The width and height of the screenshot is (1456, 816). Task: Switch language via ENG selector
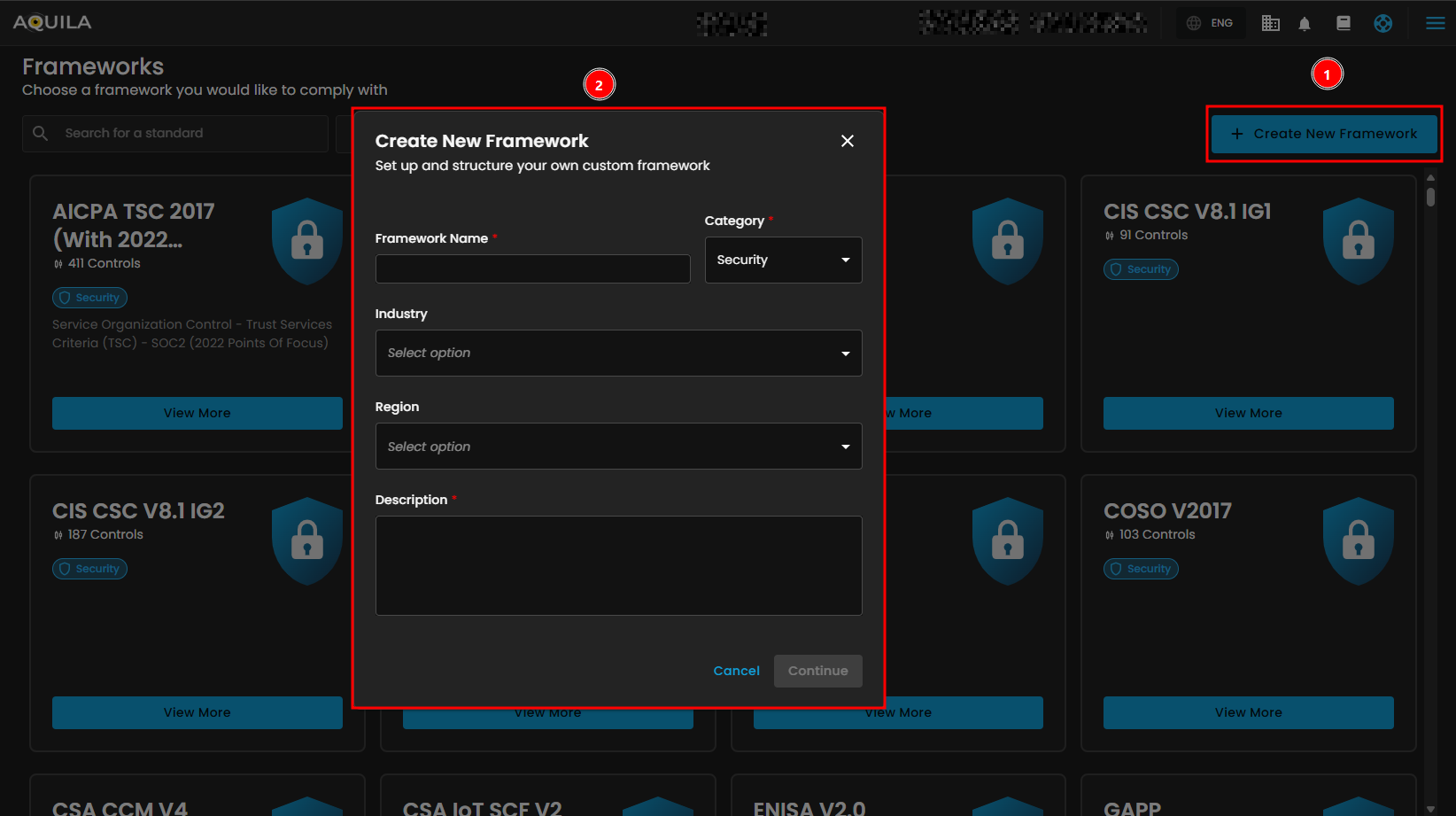click(x=1211, y=23)
